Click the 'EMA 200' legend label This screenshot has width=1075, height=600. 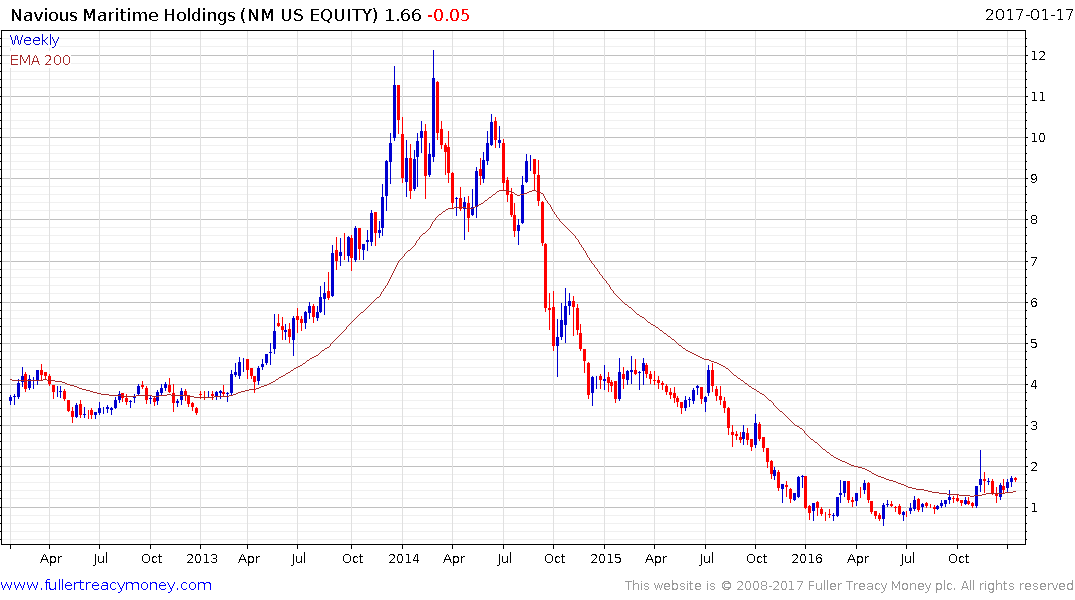click(x=40, y=60)
